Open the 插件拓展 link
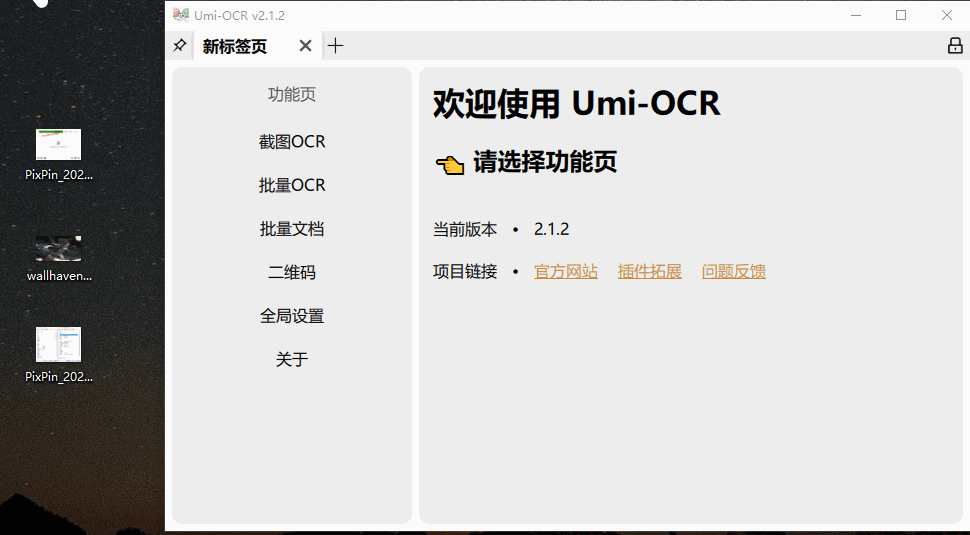The image size is (970, 535). tap(650, 272)
